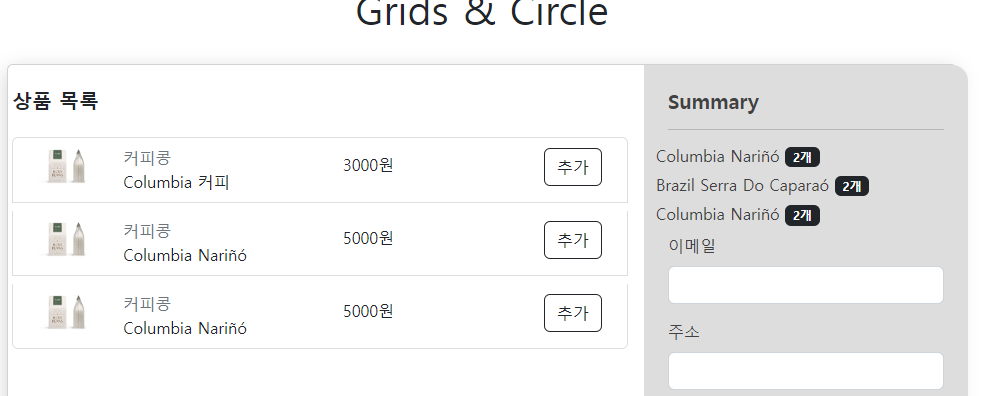Screen dimensions: 986x396
Task: Click the 2개 badge beside Brazil Serra Do Caparaó
Action: (x=851, y=186)
